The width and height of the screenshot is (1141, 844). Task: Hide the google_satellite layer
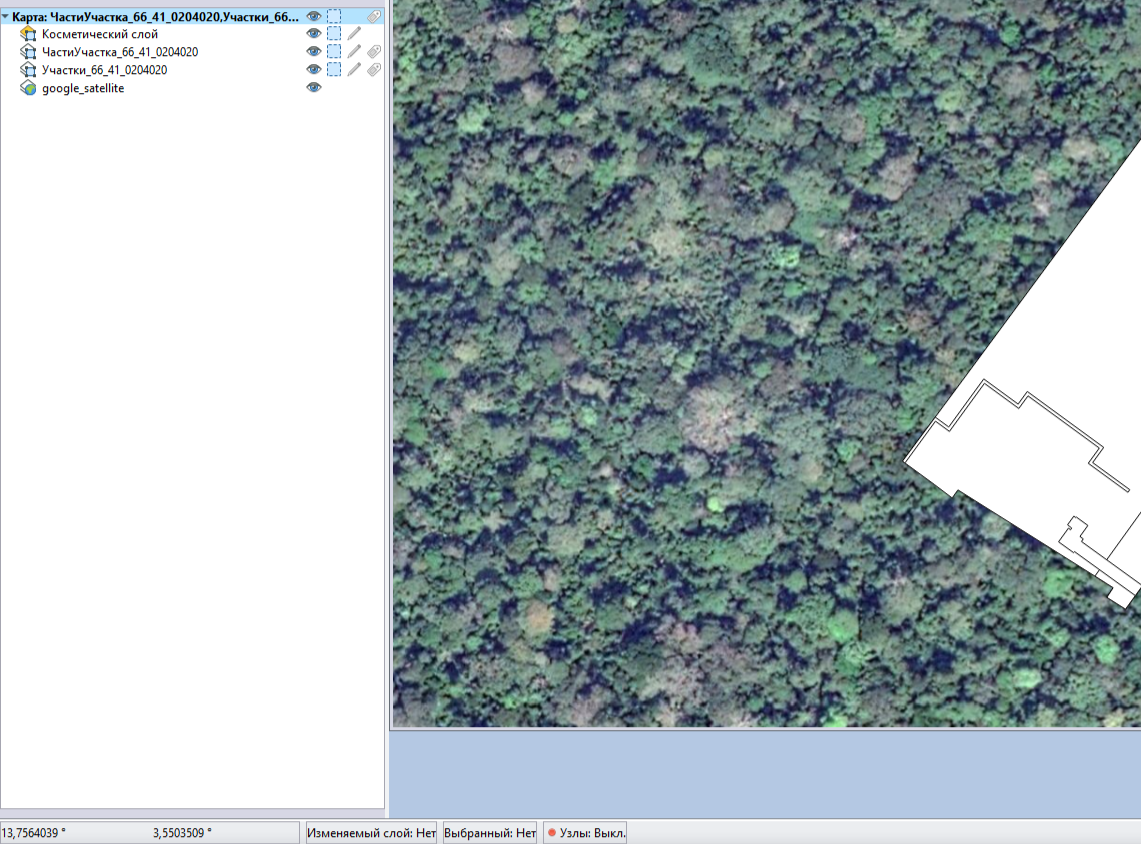pyautogui.click(x=314, y=88)
